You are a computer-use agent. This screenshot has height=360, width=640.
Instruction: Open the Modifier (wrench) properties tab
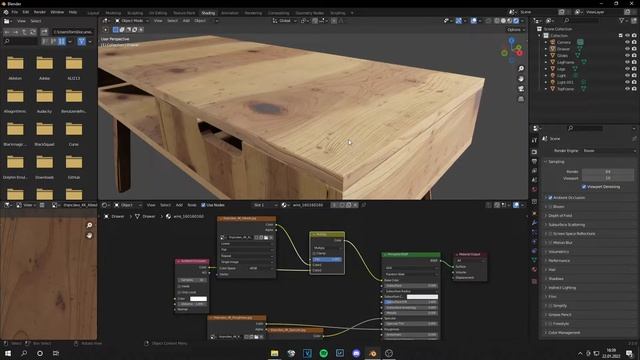point(534,222)
